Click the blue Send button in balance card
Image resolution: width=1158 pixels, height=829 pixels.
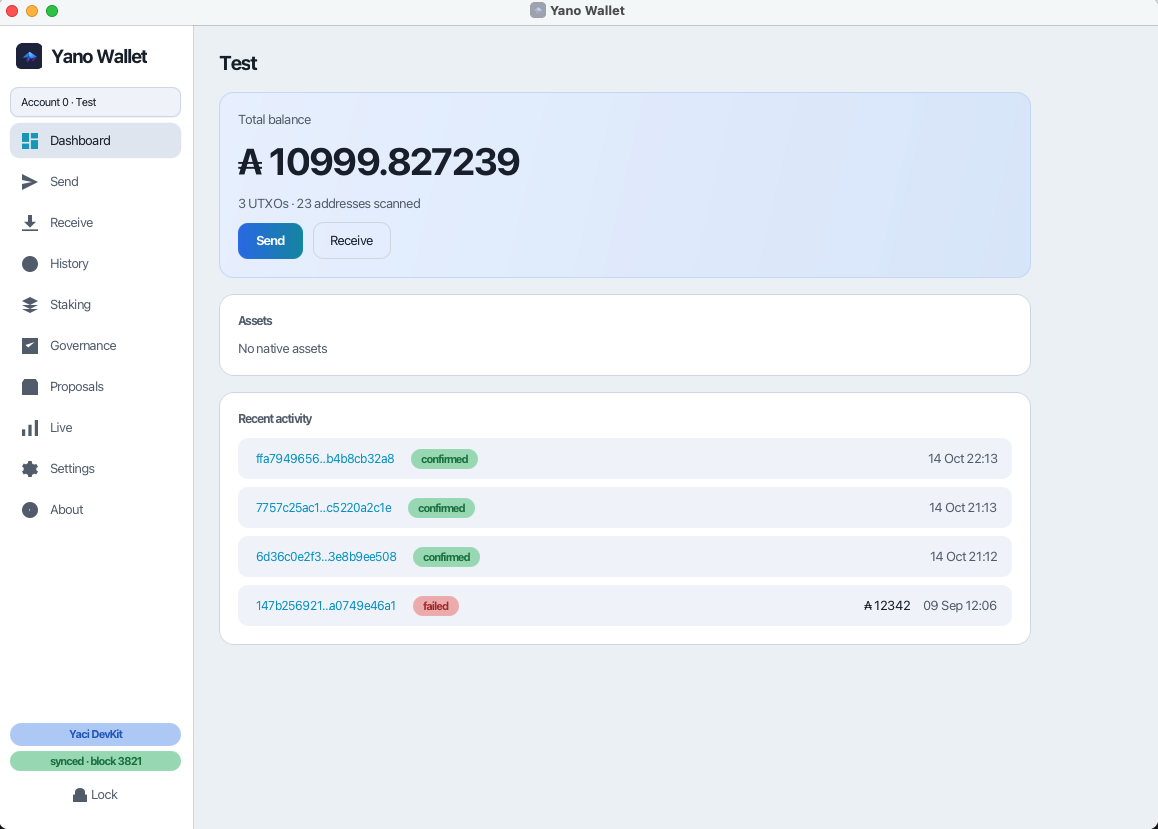270,241
